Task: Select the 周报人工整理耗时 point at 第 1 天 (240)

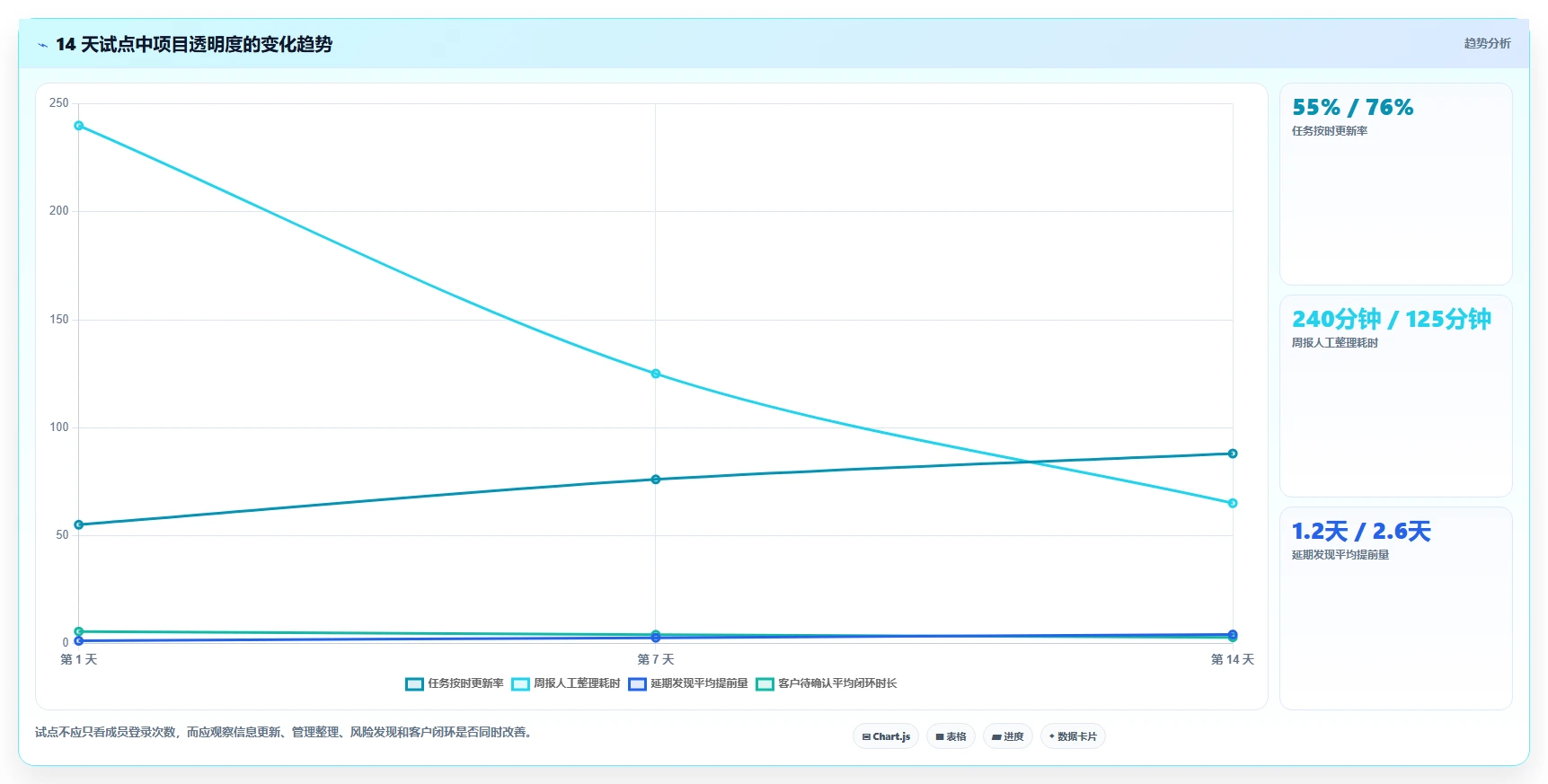Action: click(x=79, y=126)
